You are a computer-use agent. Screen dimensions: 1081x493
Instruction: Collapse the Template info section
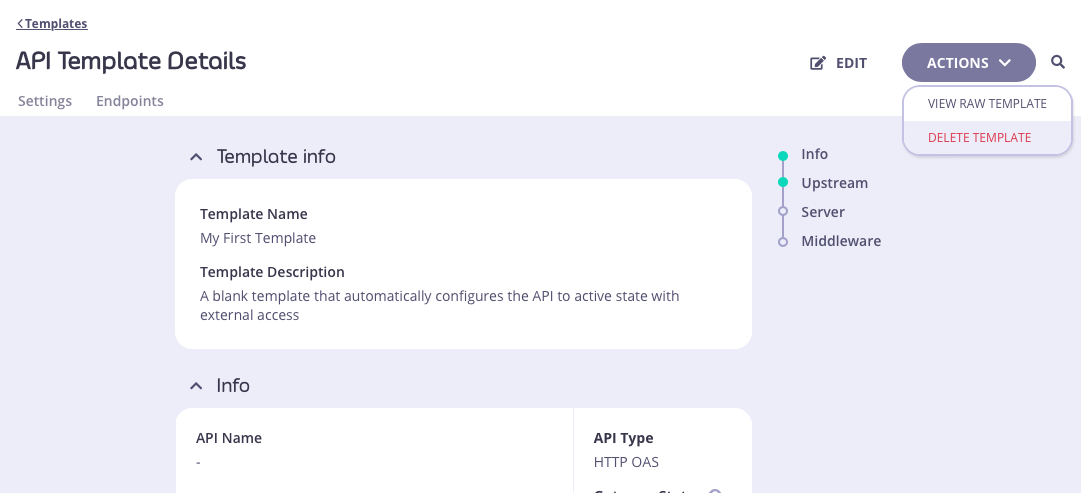point(197,157)
